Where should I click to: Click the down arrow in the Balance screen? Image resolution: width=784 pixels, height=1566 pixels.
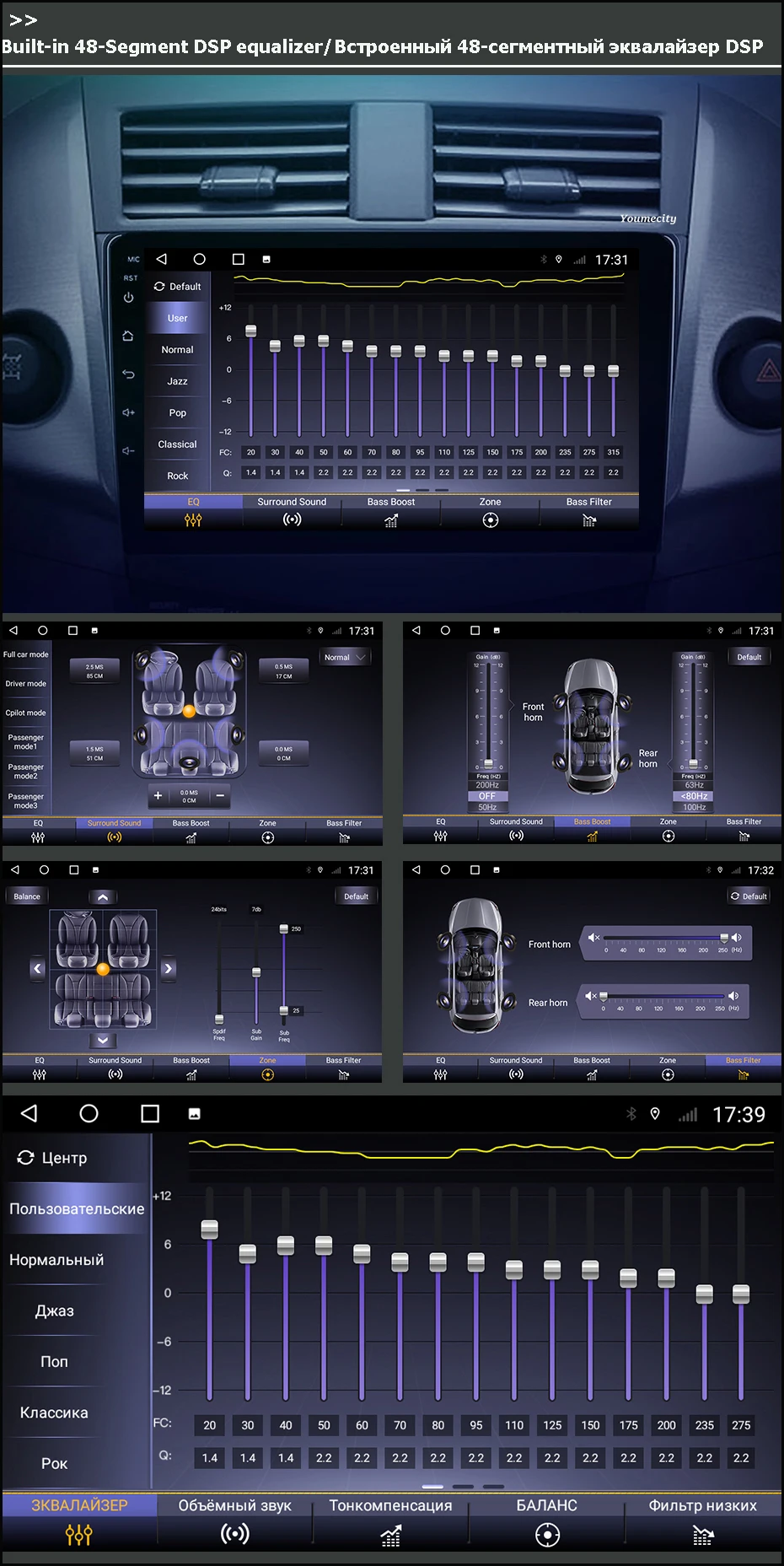pyautogui.click(x=102, y=1040)
